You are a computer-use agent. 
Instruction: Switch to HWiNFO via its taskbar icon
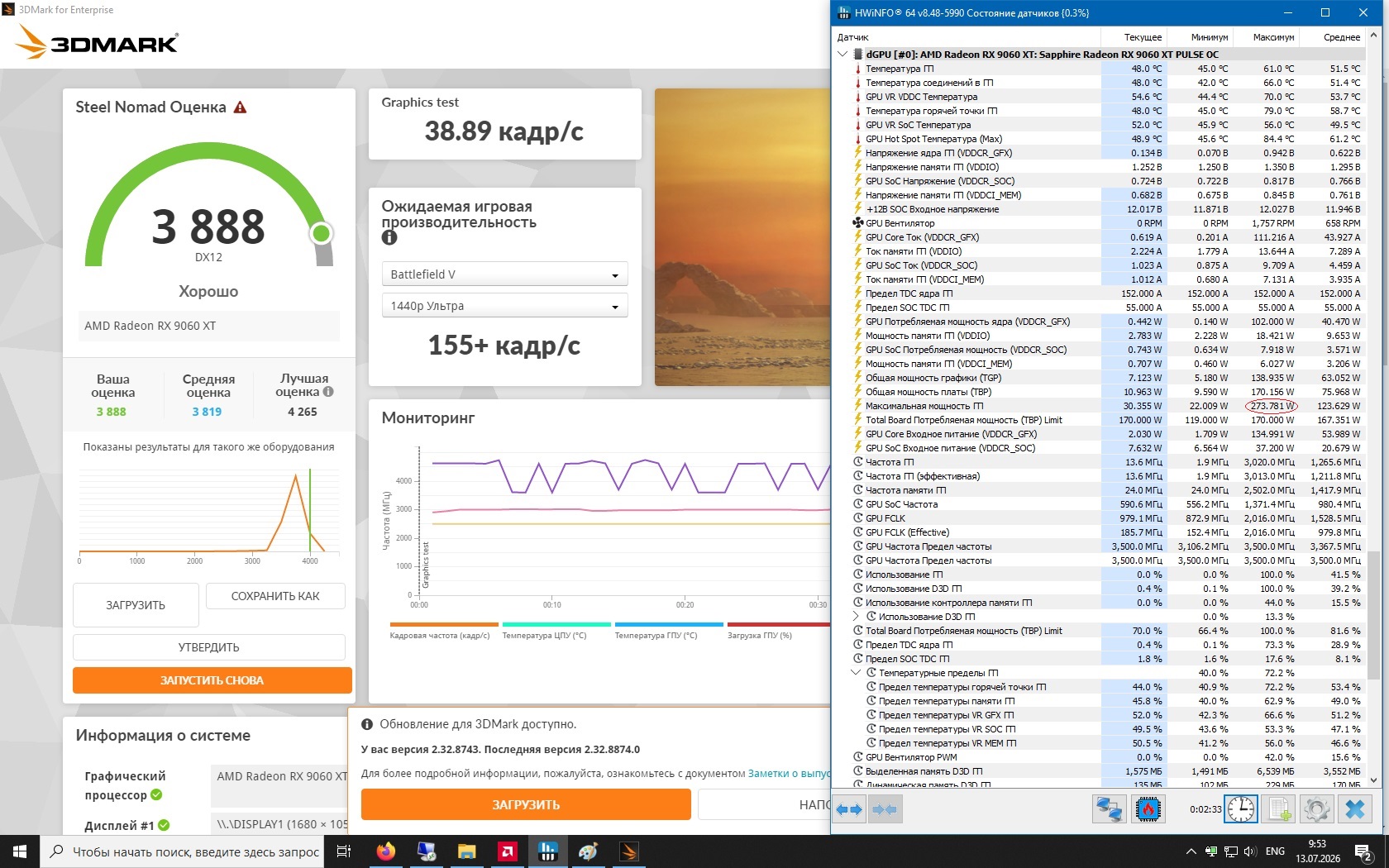[x=548, y=851]
